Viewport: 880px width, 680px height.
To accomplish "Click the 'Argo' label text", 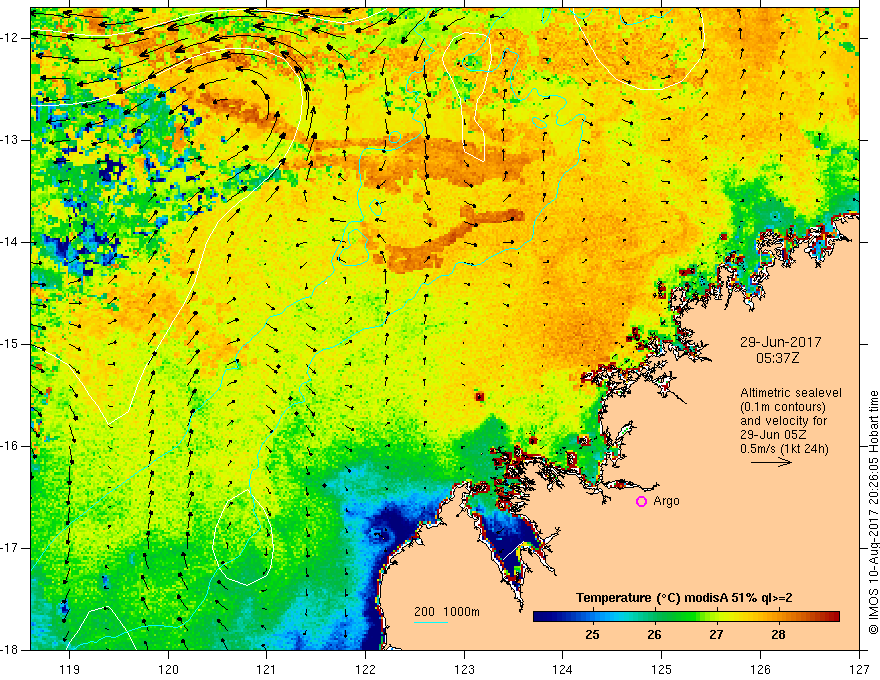I will point(666,501).
